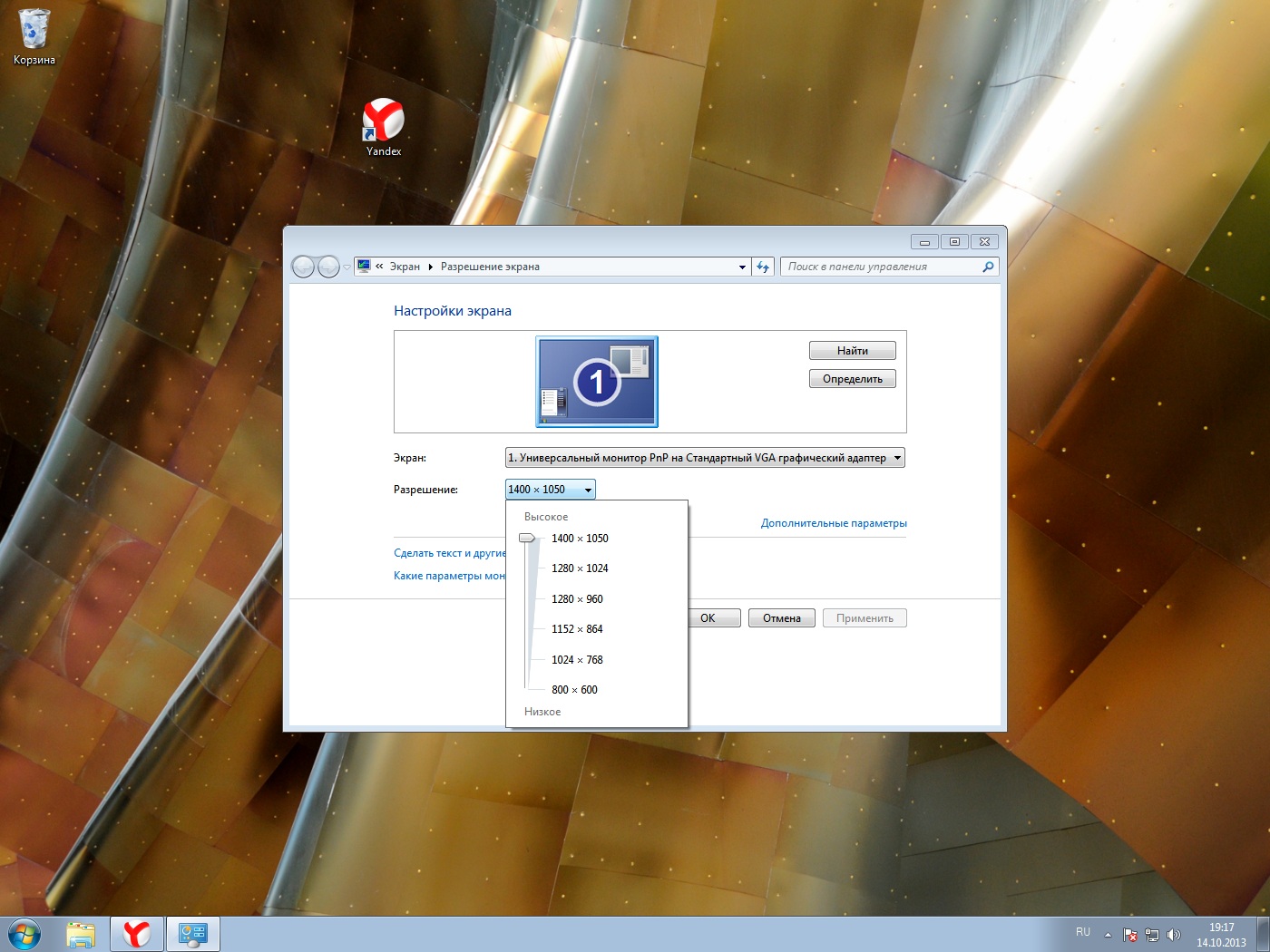
Task: Click the control panel search field
Action: tap(880, 267)
